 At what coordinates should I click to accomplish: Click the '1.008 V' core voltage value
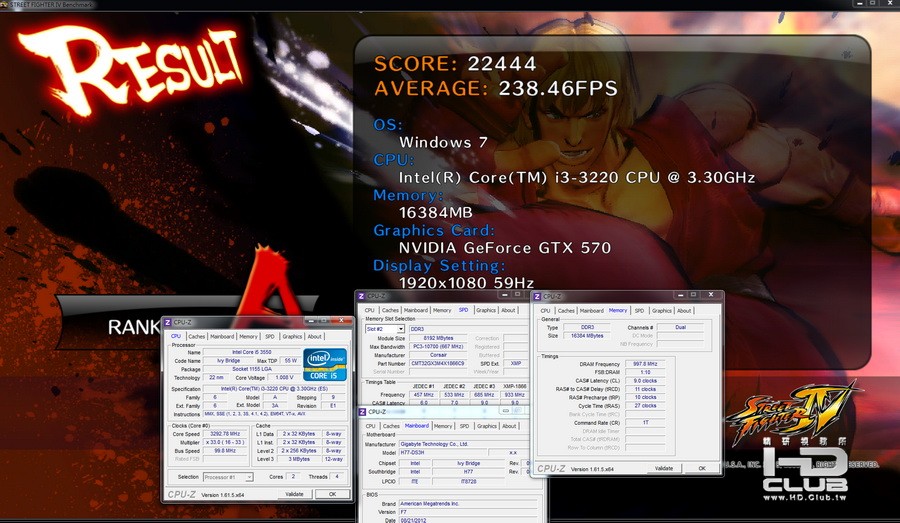click(x=284, y=377)
